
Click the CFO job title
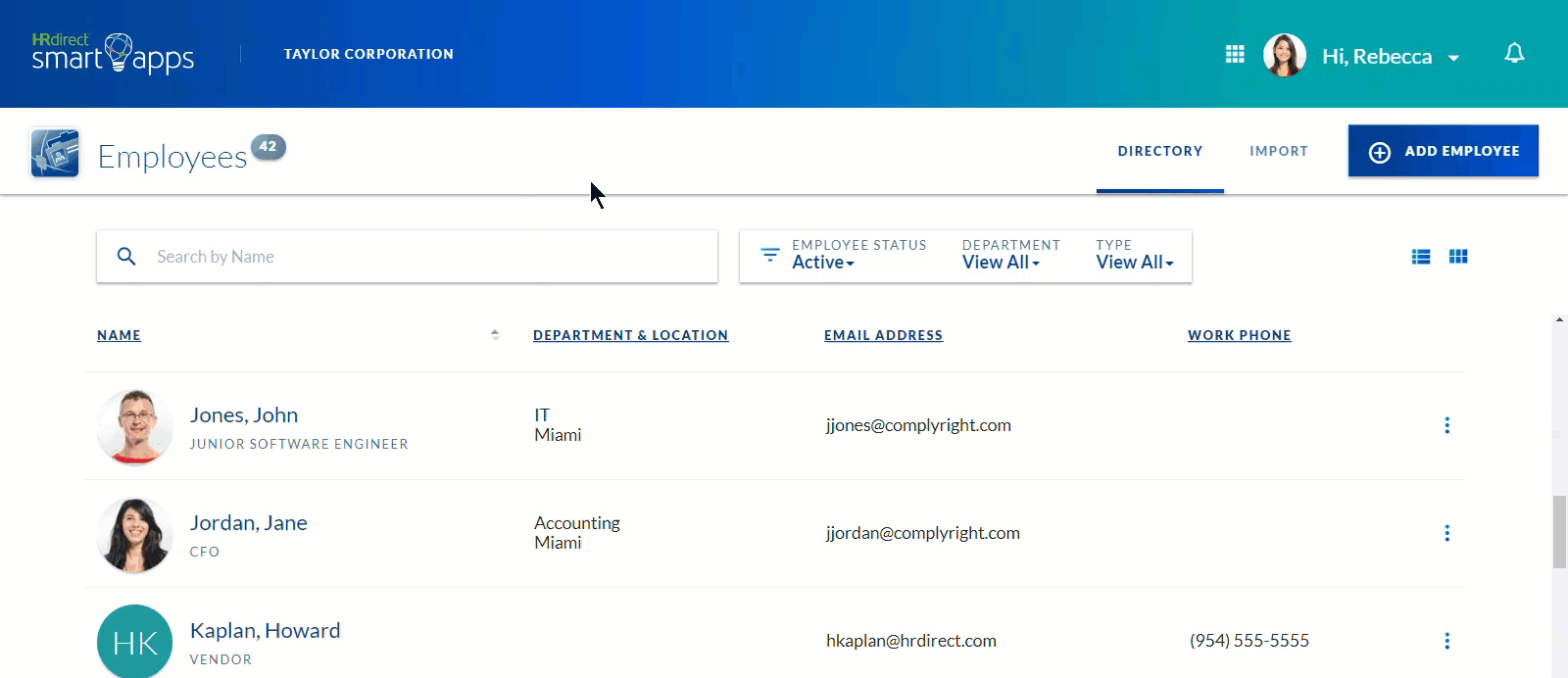pyautogui.click(x=205, y=552)
